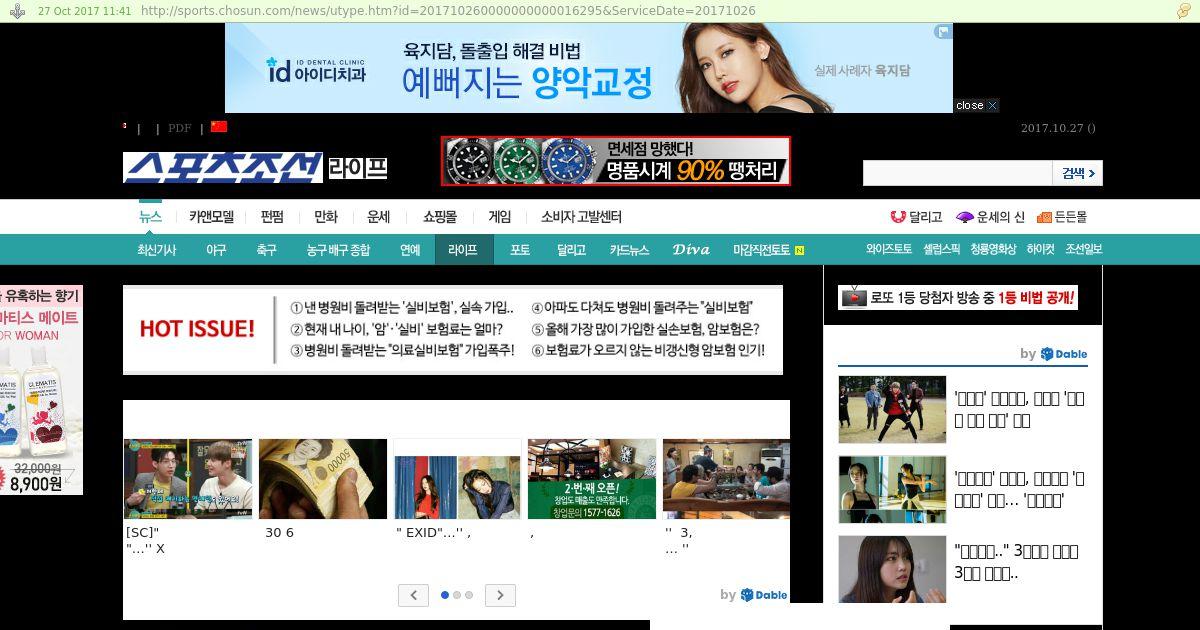
Task: Open the 만화 menu item
Action: (326, 216)
